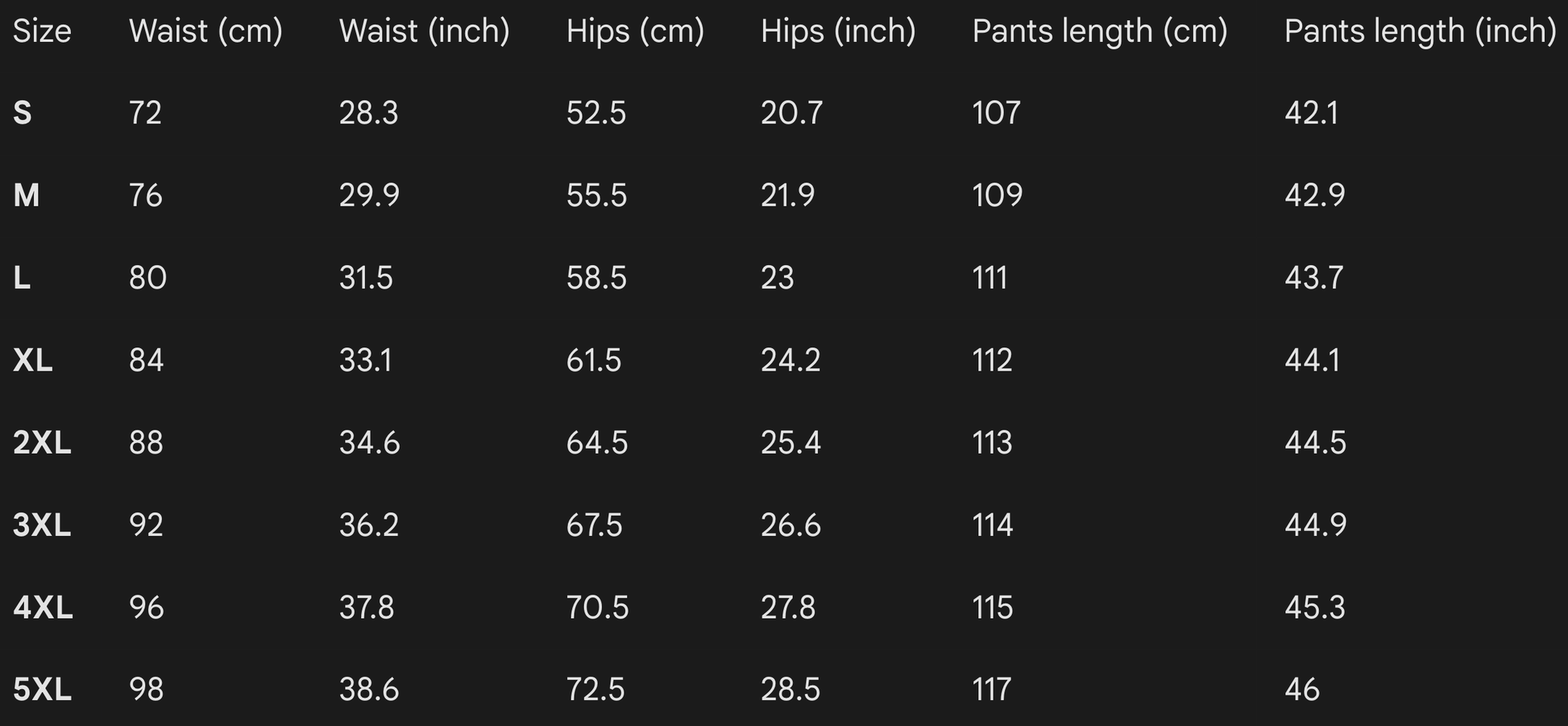Screen dimensions: 1568x726
Task: Click the 3XL size row label
Action: coord(42,525)
